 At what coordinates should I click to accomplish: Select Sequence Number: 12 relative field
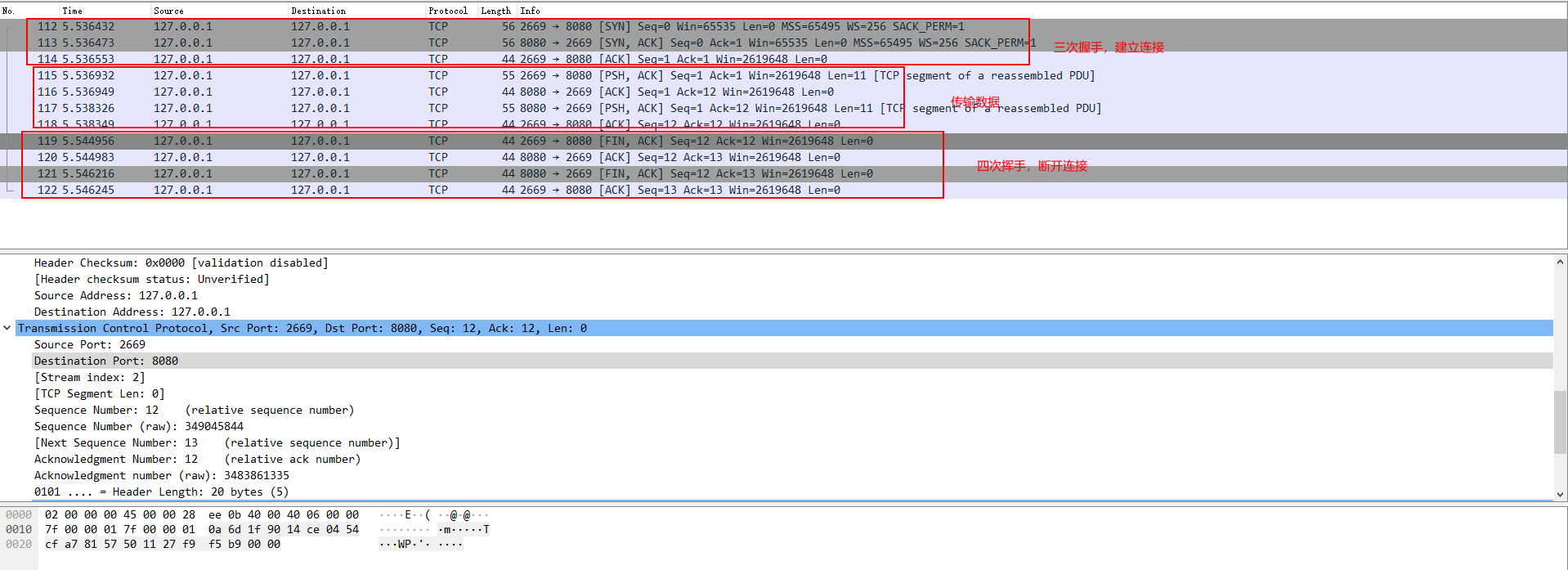pyautogui.click(x=194, y=410)
